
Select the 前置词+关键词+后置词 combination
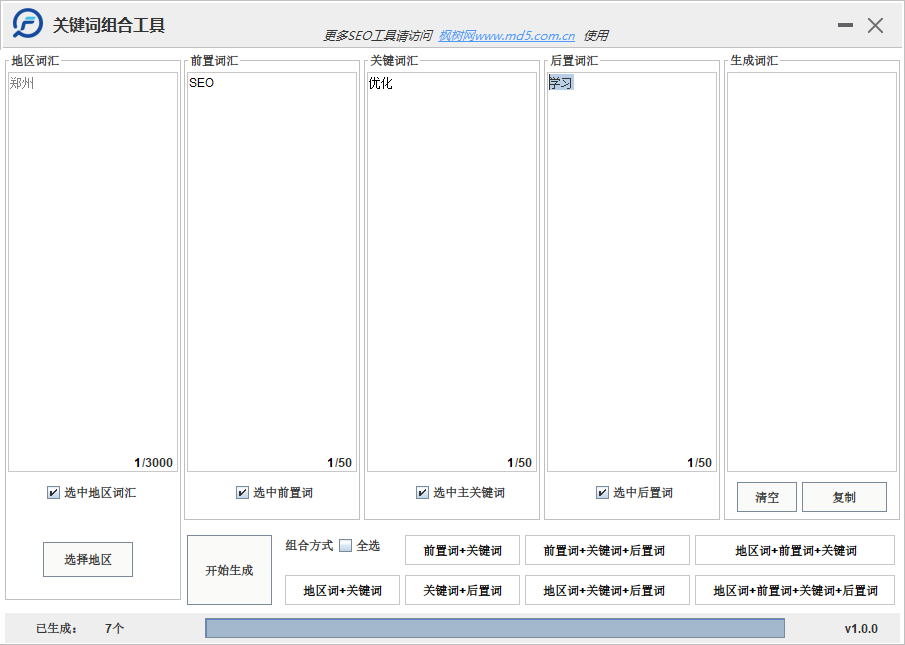click(x=607, y=550)
